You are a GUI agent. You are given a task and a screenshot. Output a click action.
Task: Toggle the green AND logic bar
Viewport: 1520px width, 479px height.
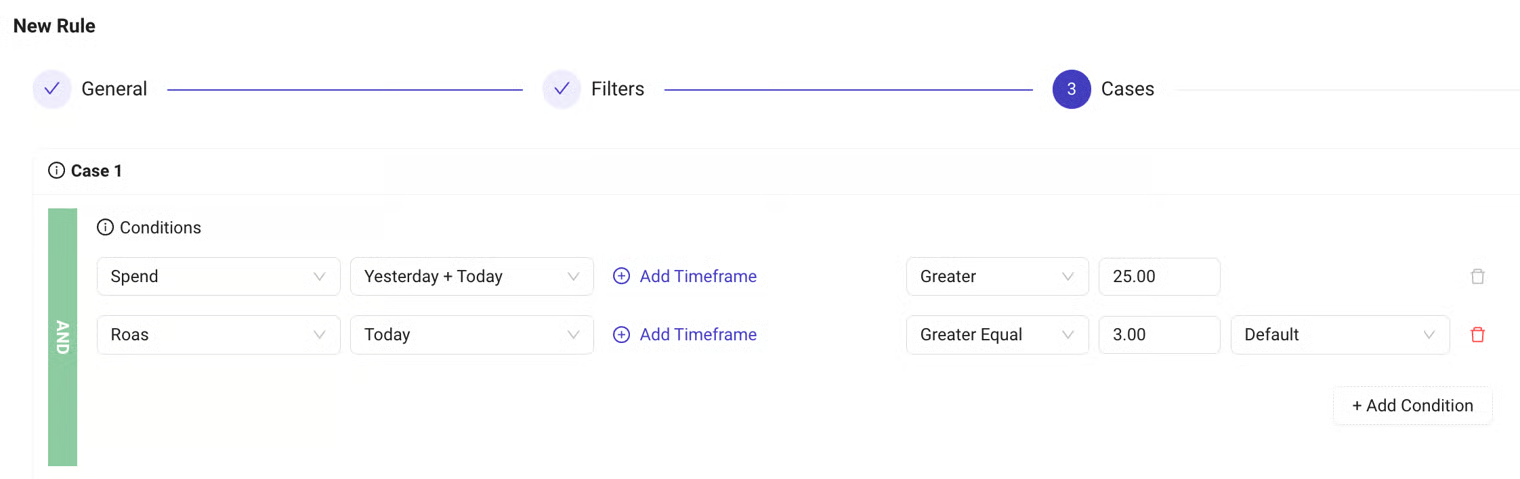[62, 337]
